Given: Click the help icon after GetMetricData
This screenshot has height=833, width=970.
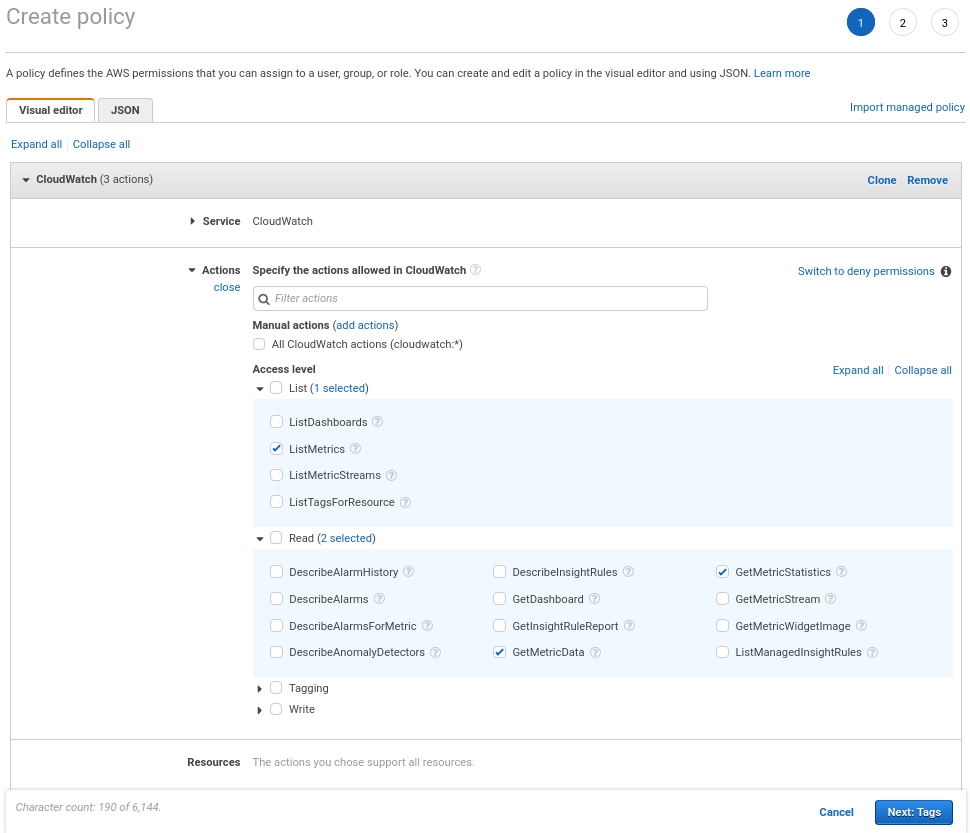Looking at the screenshot, I should tap(595, 652).
